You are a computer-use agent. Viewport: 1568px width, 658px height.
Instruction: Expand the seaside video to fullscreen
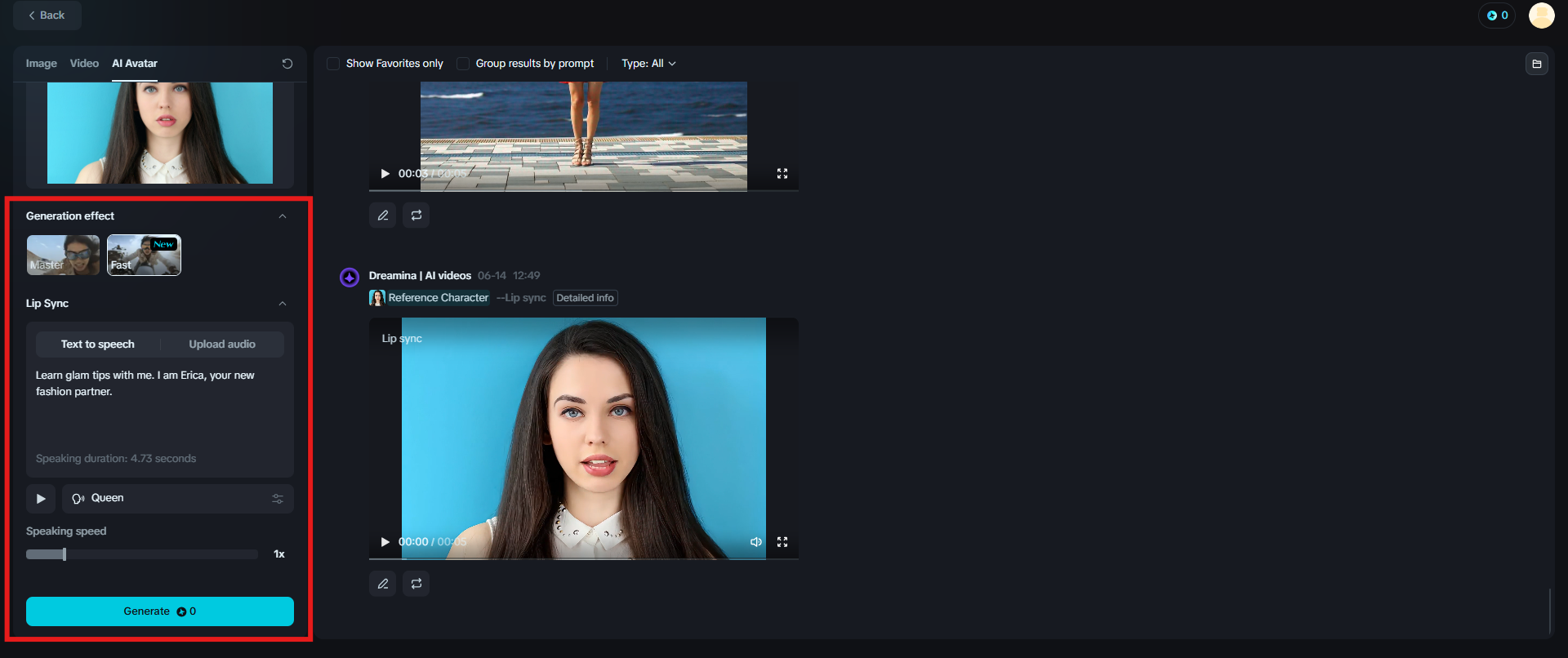[782, 174]
